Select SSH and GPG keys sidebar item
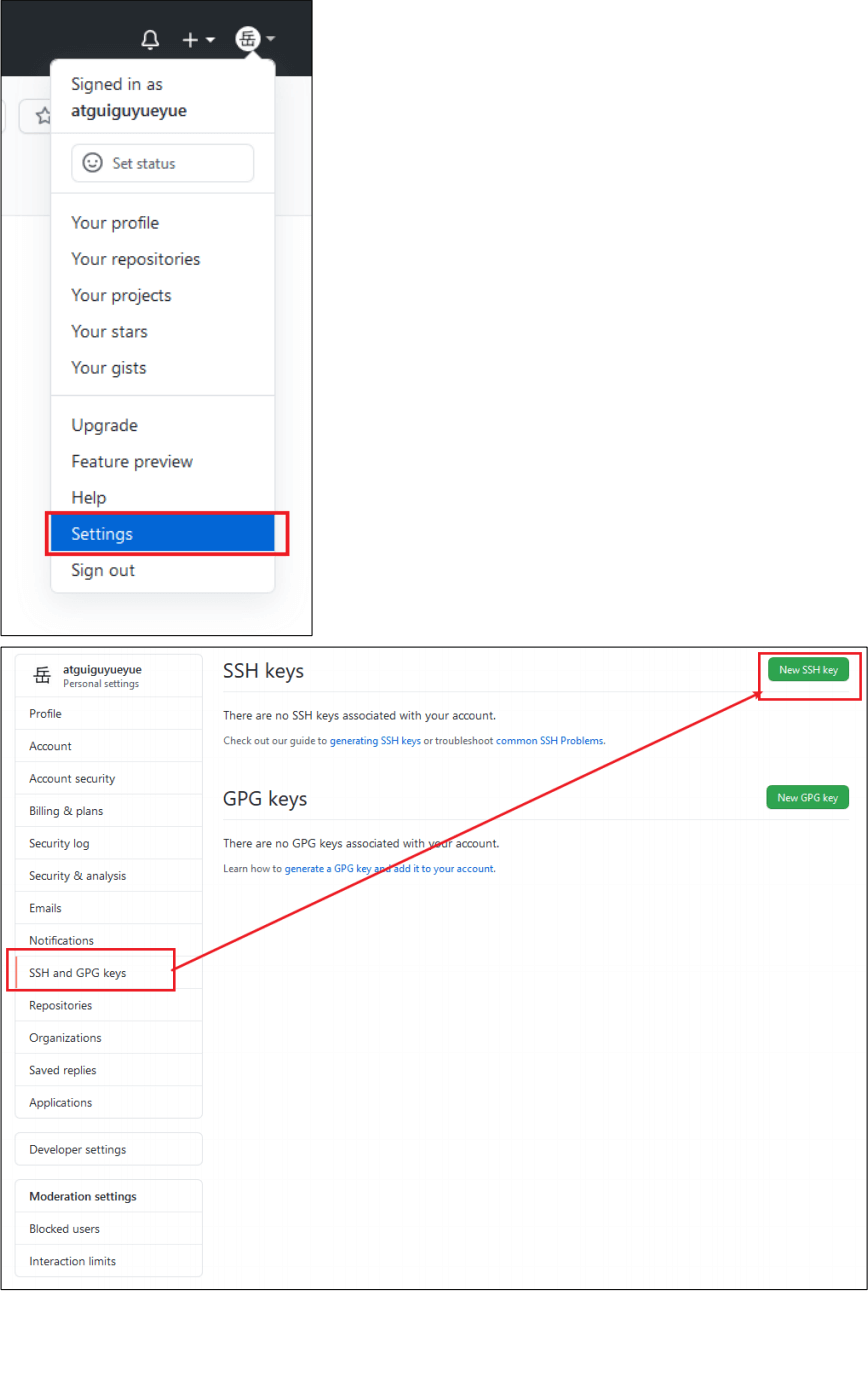868x1395 pixels. pyautogui.click(x=109, y=972)
